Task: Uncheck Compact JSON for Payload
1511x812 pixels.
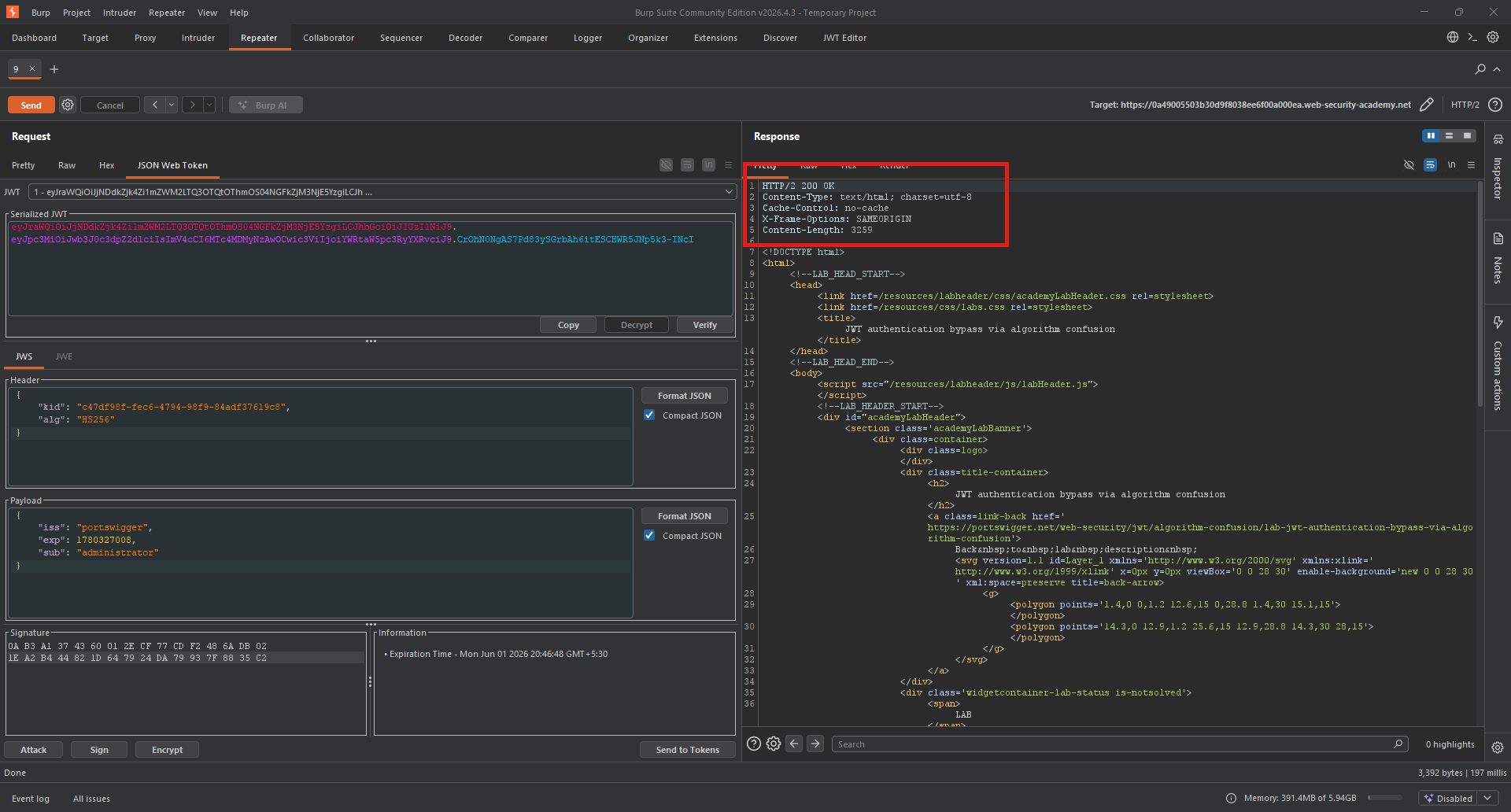Action: 649,535
